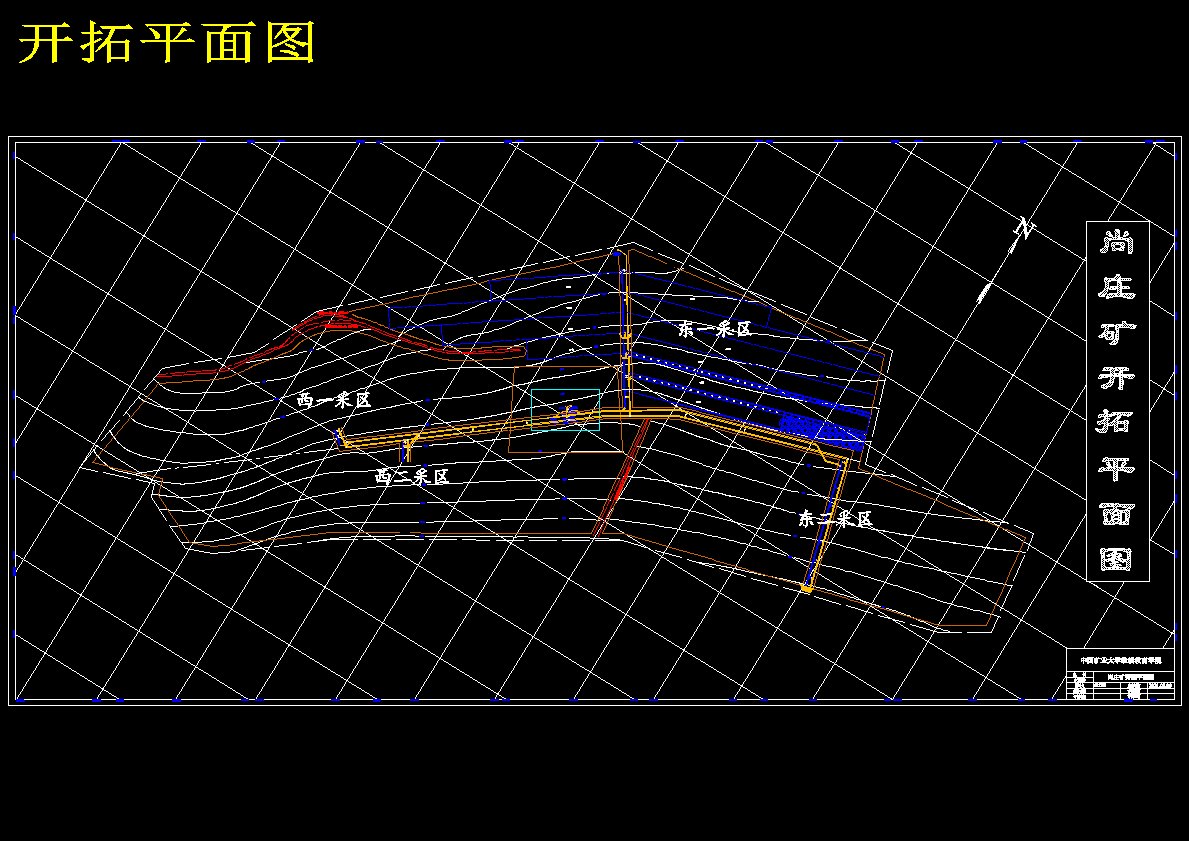Click the cyan rectangle on the drawing

(x=565, y=410)
